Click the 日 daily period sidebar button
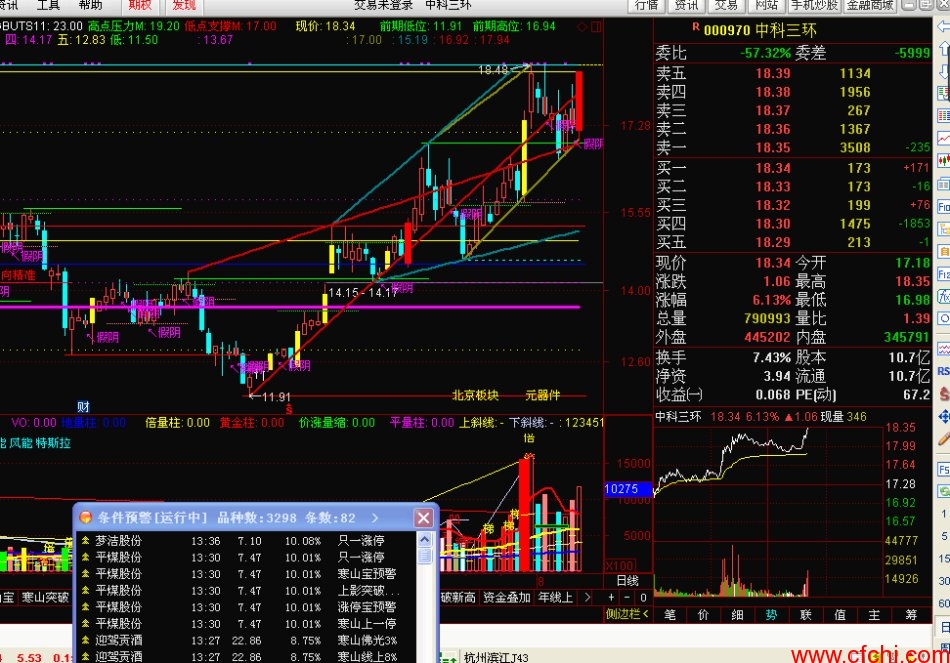This screenshot has width=950, height=663. (944, 626)
